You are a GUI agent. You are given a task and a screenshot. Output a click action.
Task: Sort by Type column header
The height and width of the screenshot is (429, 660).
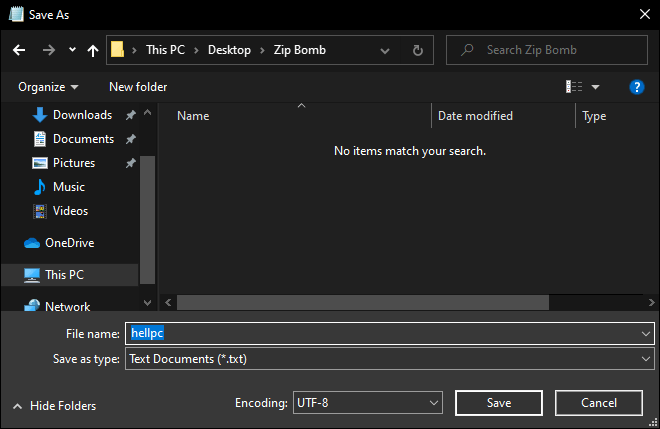click(594, 116)
